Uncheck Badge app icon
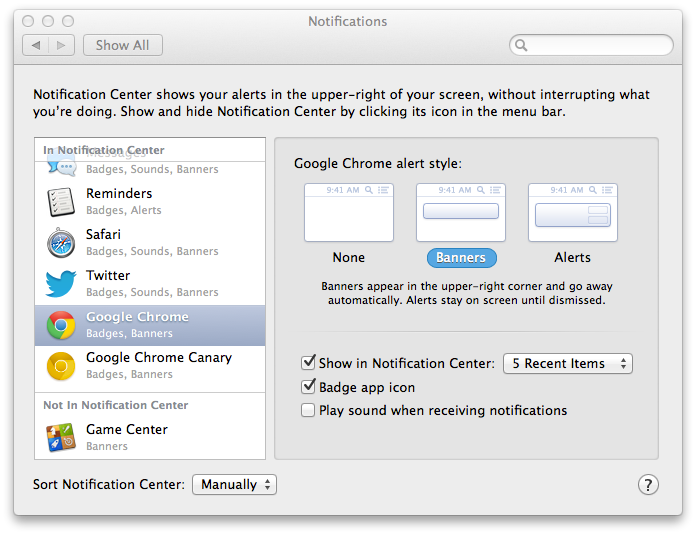Screen dimensions: 696x535 308,386
